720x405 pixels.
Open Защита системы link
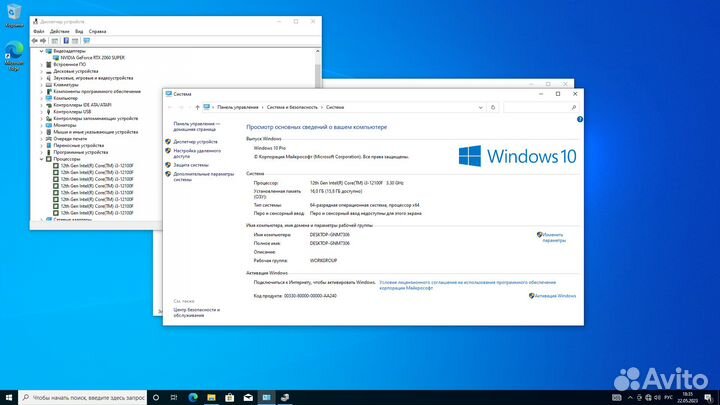(x=191, y=165)
